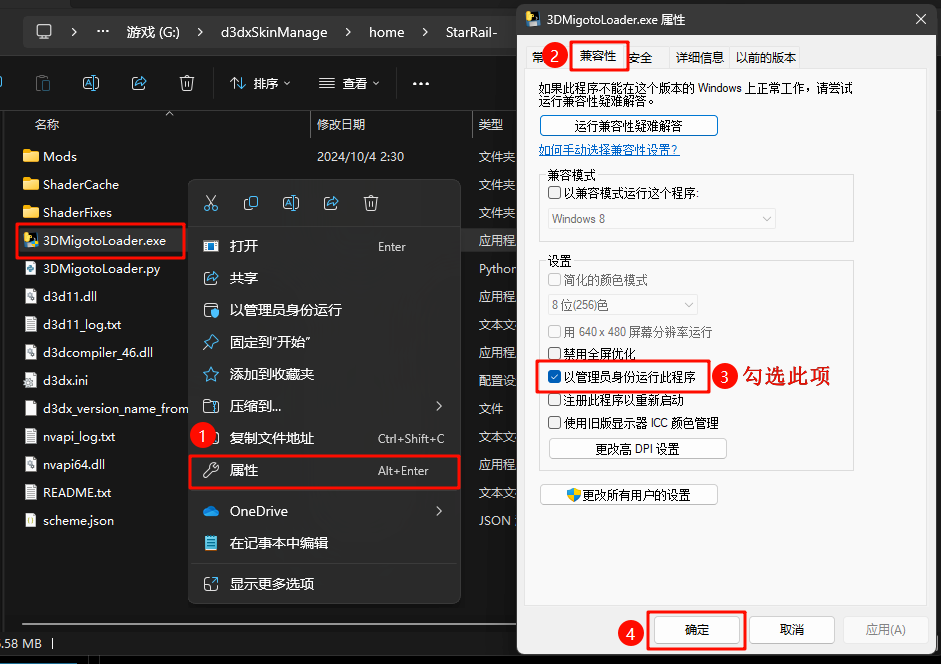Click the d3d11.dll file icon
Viewport: 941px width, 664px height.
(31, 296)
